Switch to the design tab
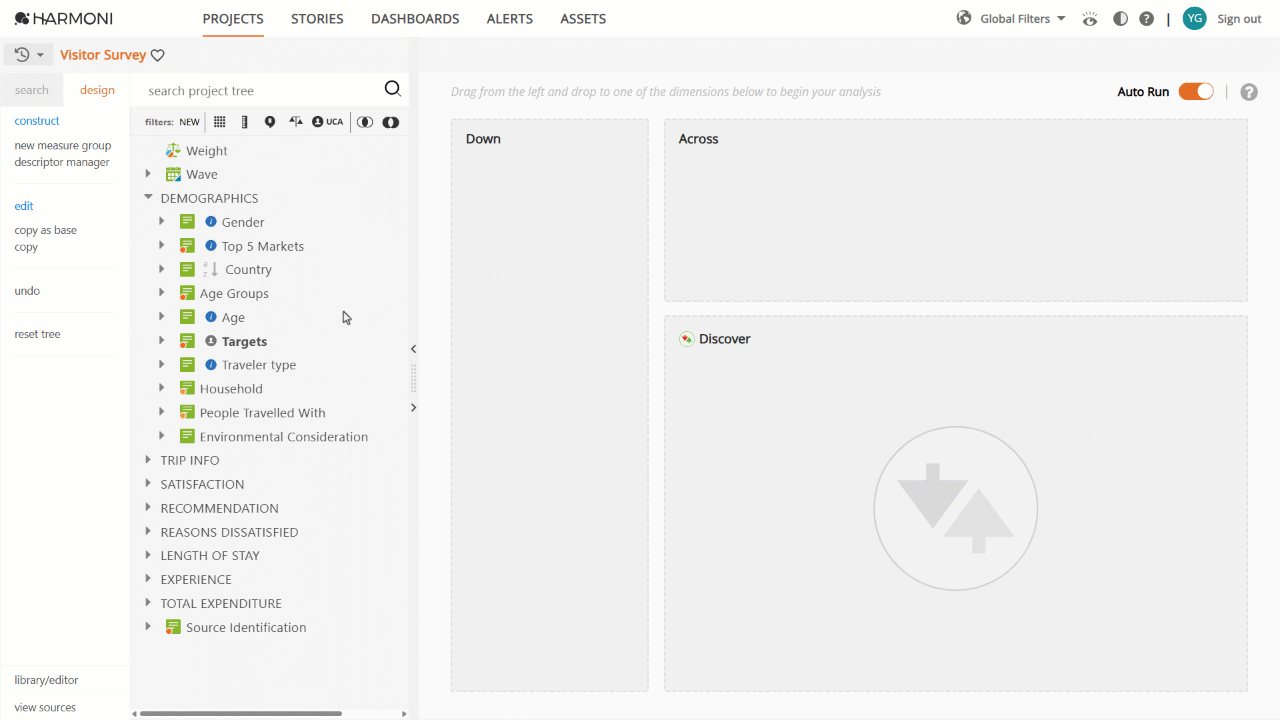The width and height of the screenshot is (1280, 720). click(96, 89)
